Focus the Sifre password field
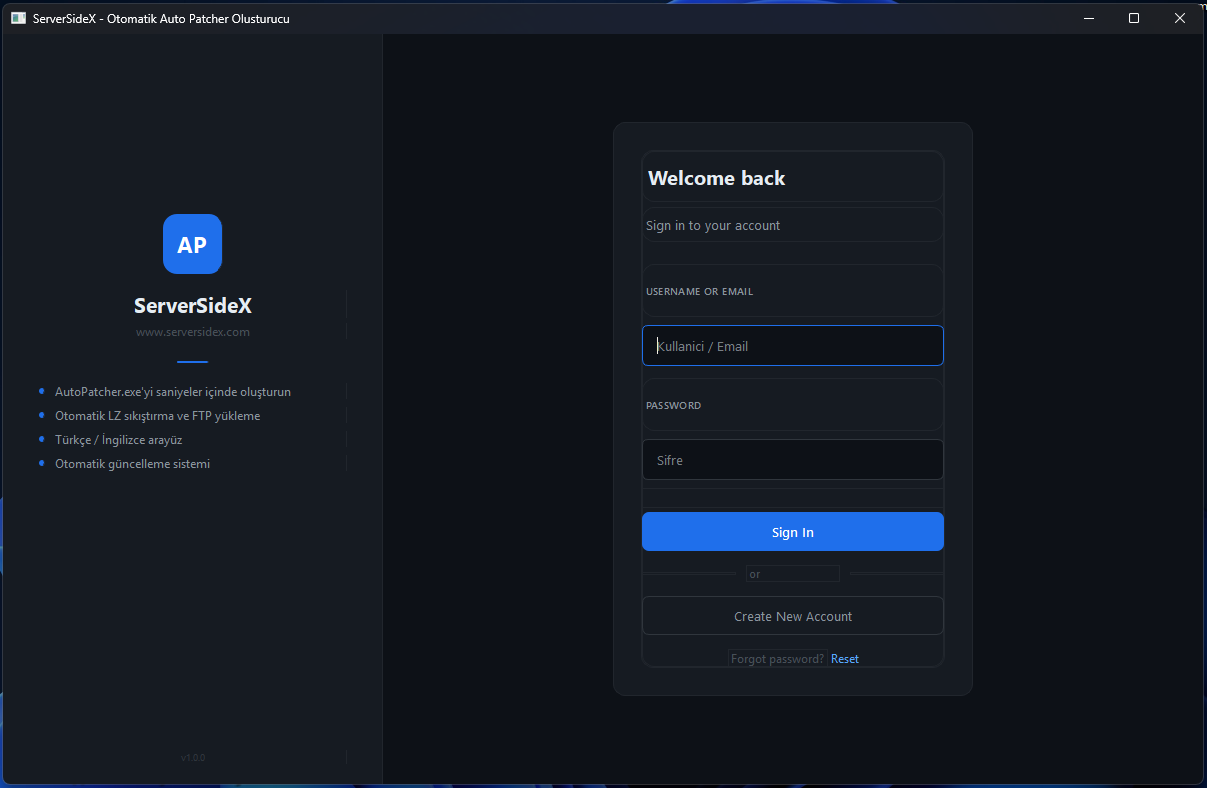Image resolution: width=1207 pixels, height=788 pixels. coord(793,460)
